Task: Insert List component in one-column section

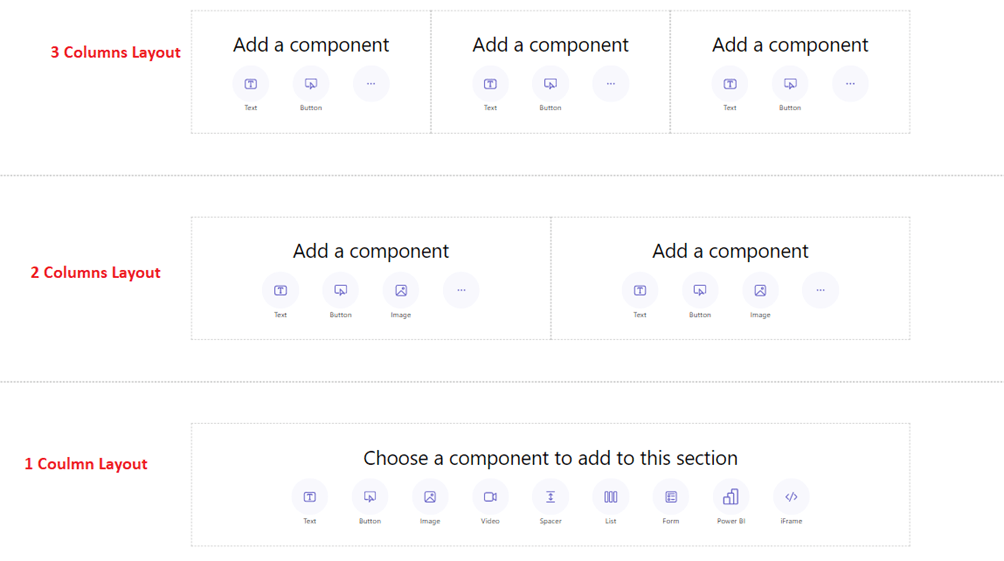Action: pos(610,497)
